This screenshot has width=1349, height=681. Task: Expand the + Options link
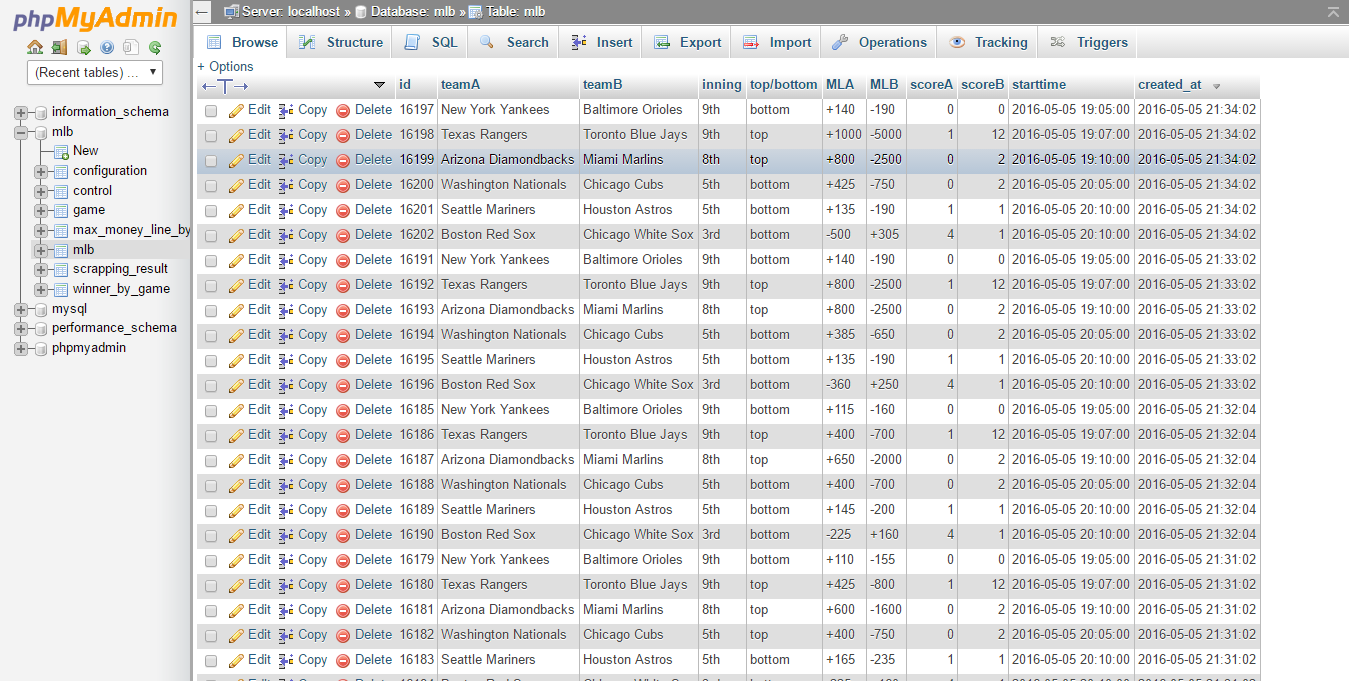pos(225,66)
